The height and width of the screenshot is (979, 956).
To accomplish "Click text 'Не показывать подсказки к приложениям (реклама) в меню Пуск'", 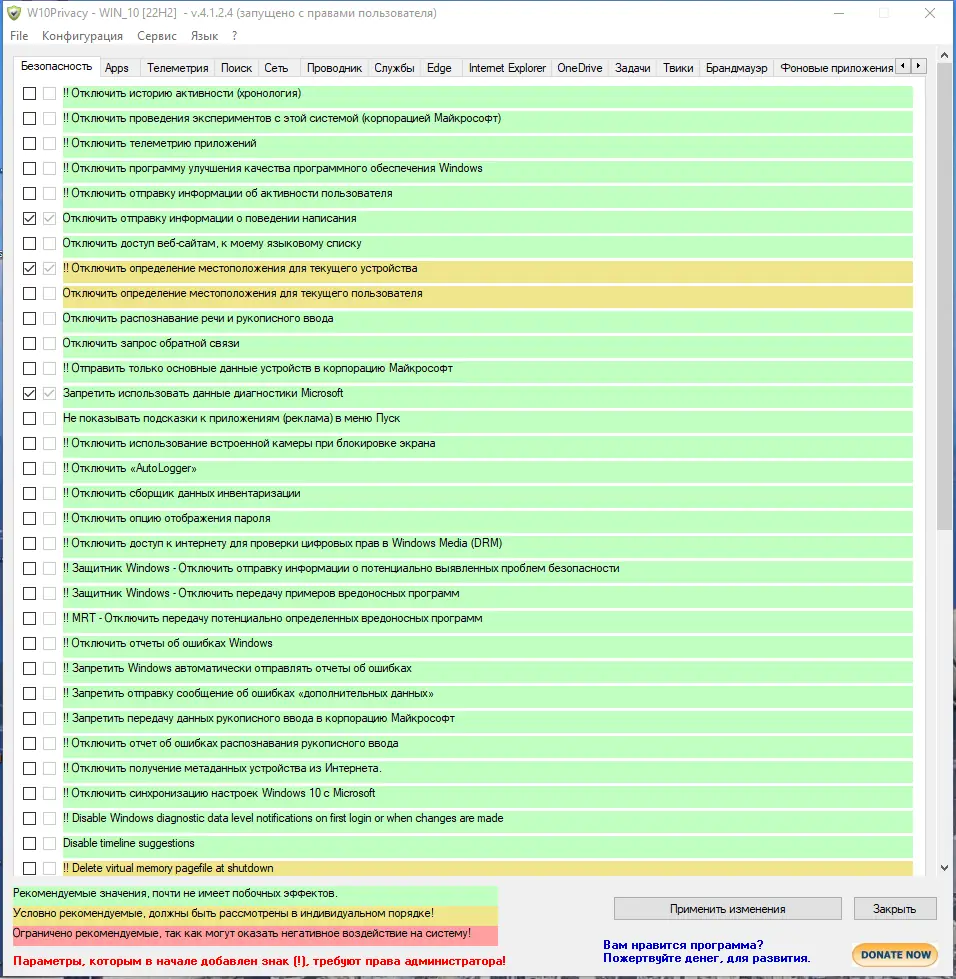I will (231, 418).
